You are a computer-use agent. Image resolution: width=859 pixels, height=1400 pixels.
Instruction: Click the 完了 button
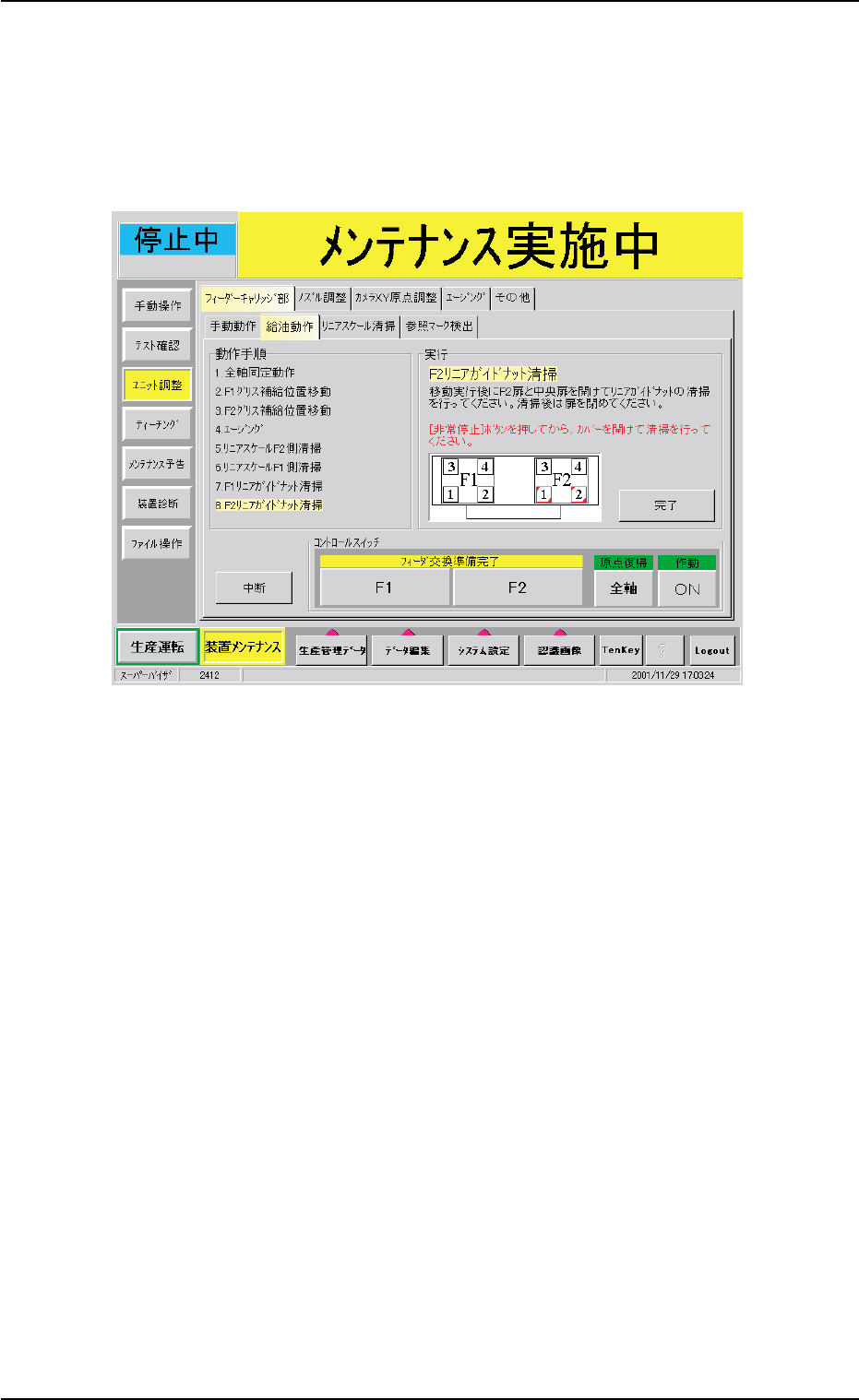click(666, 505)
